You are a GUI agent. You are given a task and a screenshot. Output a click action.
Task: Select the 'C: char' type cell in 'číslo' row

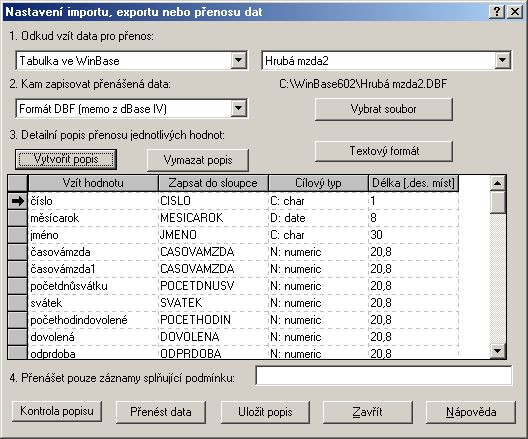tap(318, 201)
